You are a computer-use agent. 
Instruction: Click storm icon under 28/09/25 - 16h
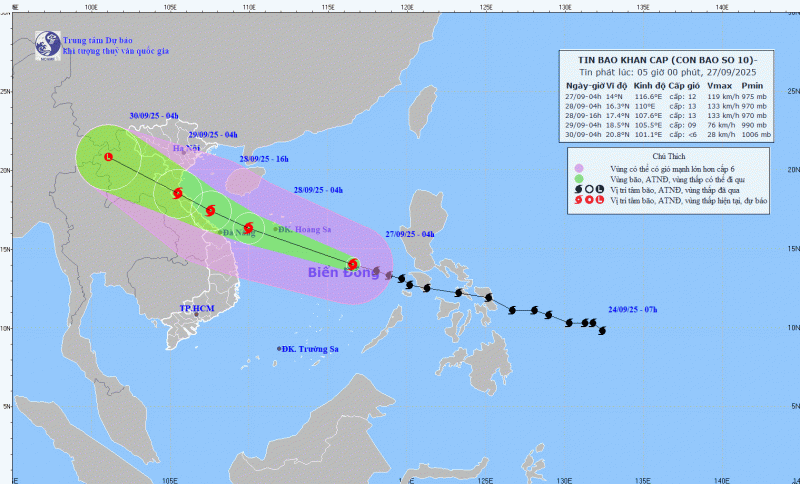[210, 210]
